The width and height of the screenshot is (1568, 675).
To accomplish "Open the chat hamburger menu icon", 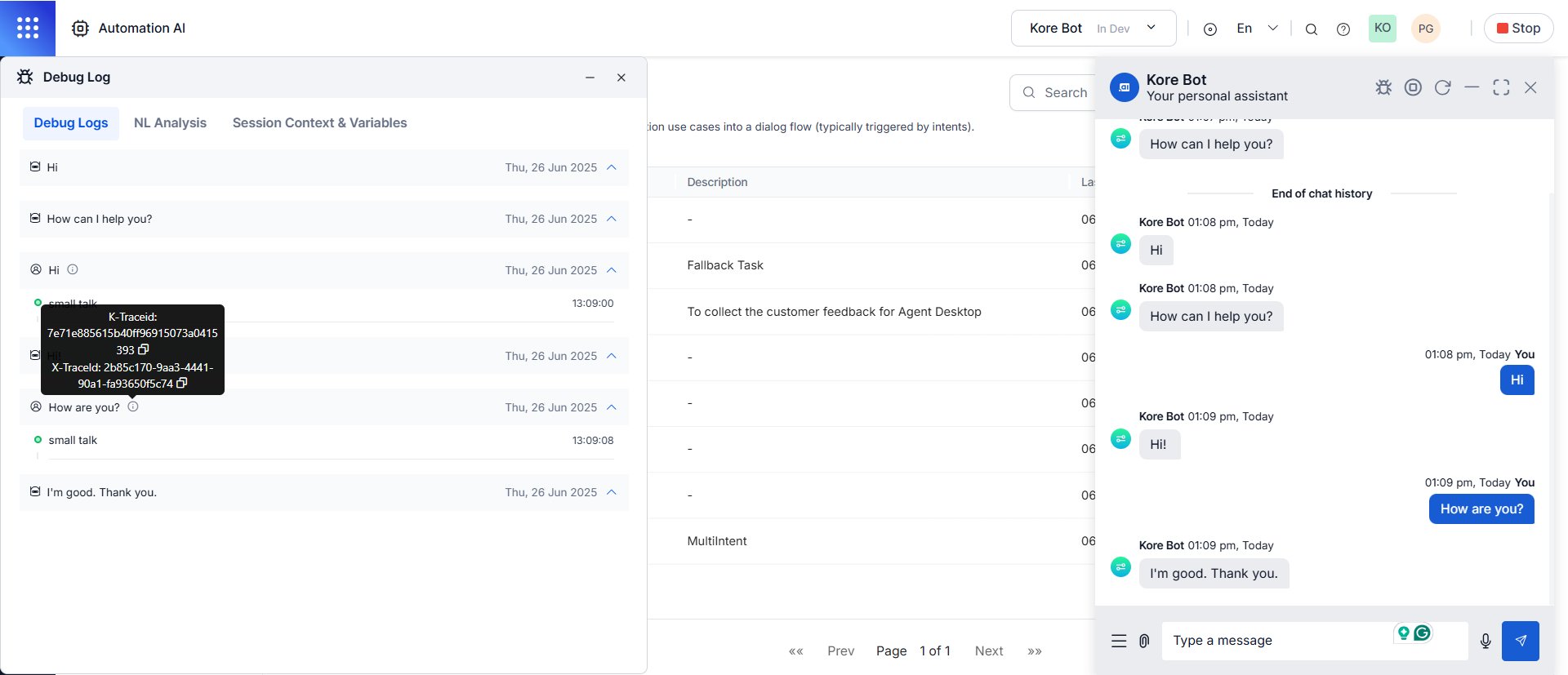I will pos(1119,641).
